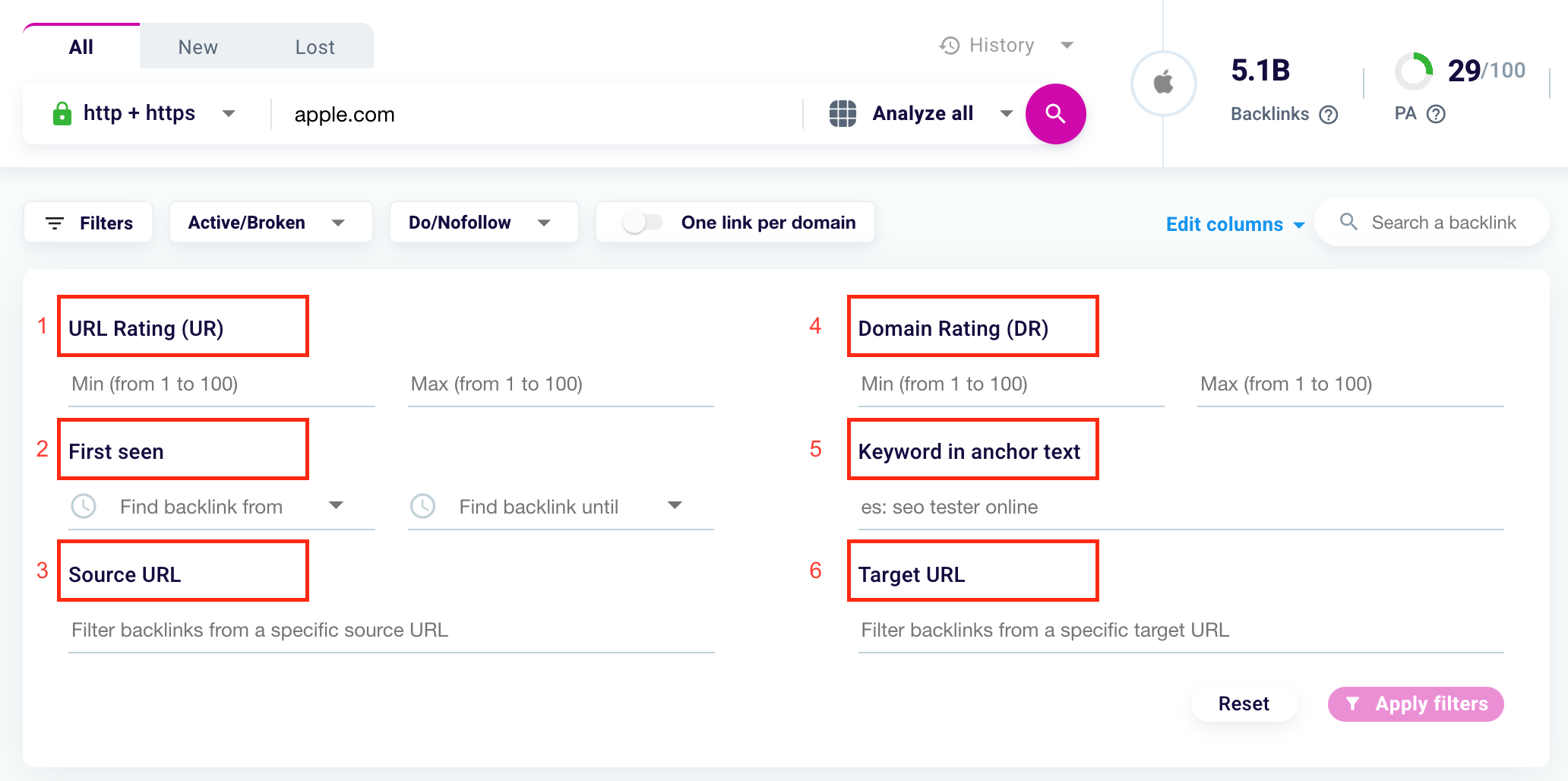Click the Analyze all grid icon
This screenshot has width=1568, height=781.
point(842,113)
